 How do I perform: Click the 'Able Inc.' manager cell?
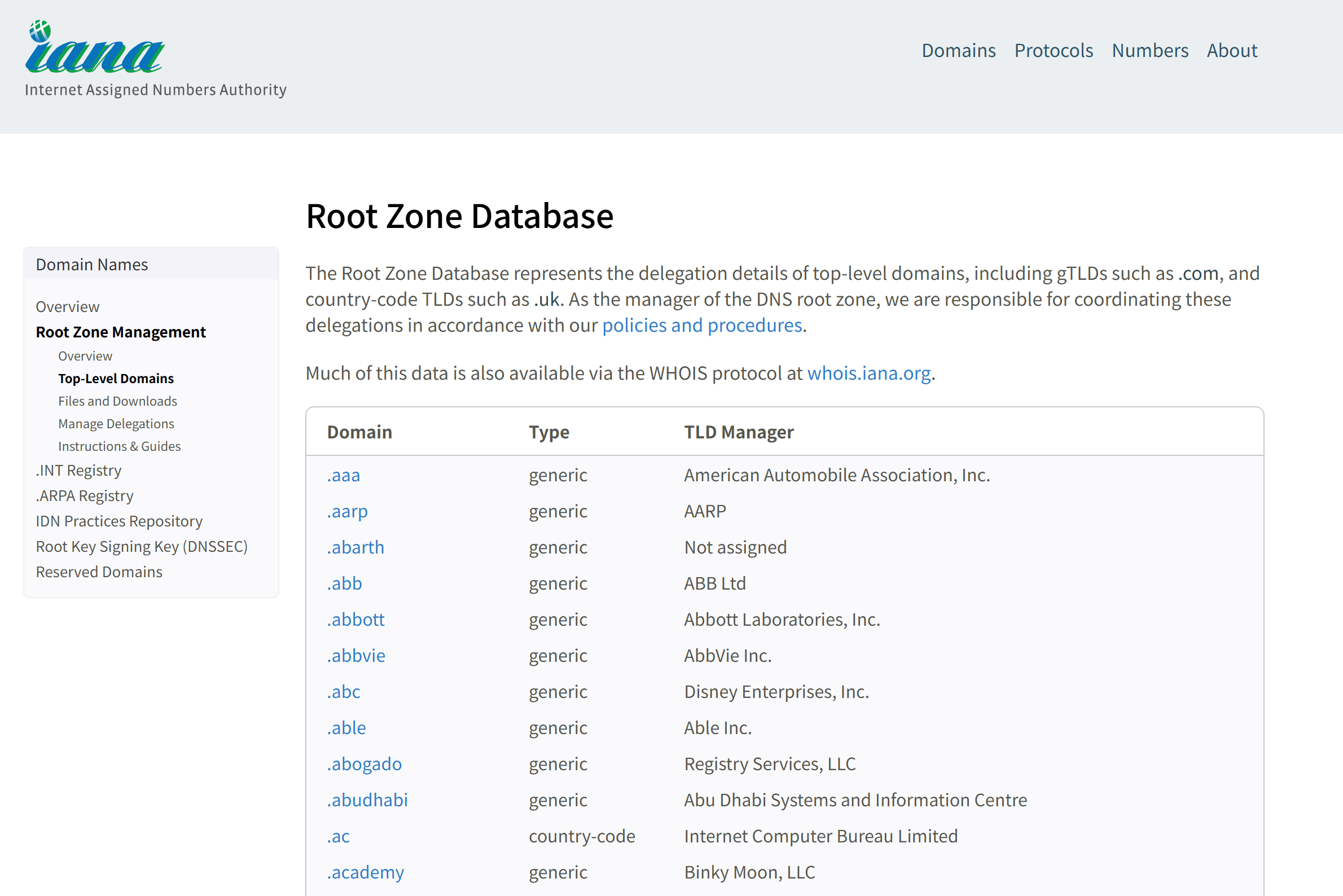point(718,728)
